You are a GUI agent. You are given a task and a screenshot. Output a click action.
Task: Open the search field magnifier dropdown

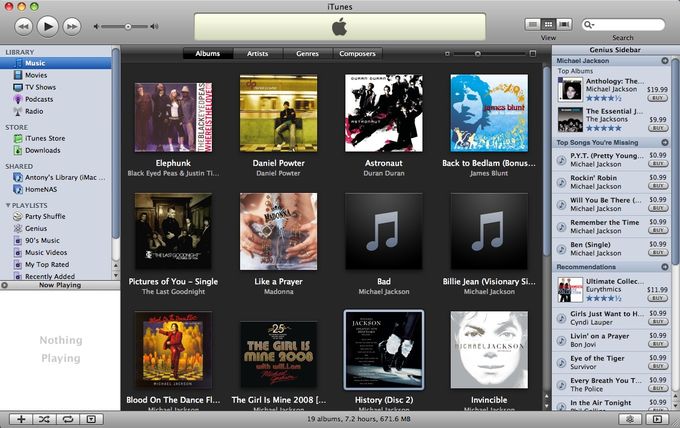[x=589, y=25]
